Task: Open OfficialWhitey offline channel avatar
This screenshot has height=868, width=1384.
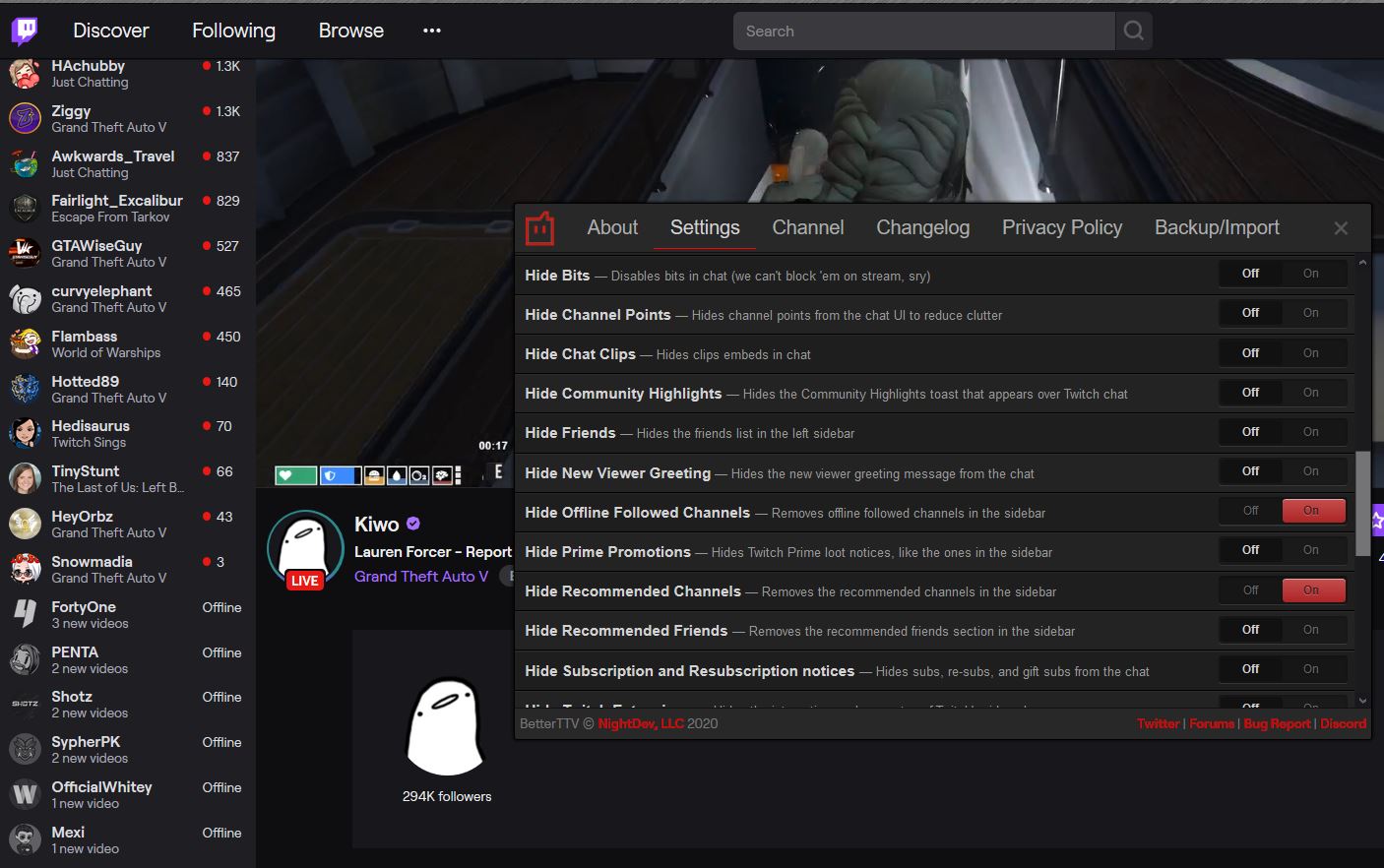Action: (25, 795)
